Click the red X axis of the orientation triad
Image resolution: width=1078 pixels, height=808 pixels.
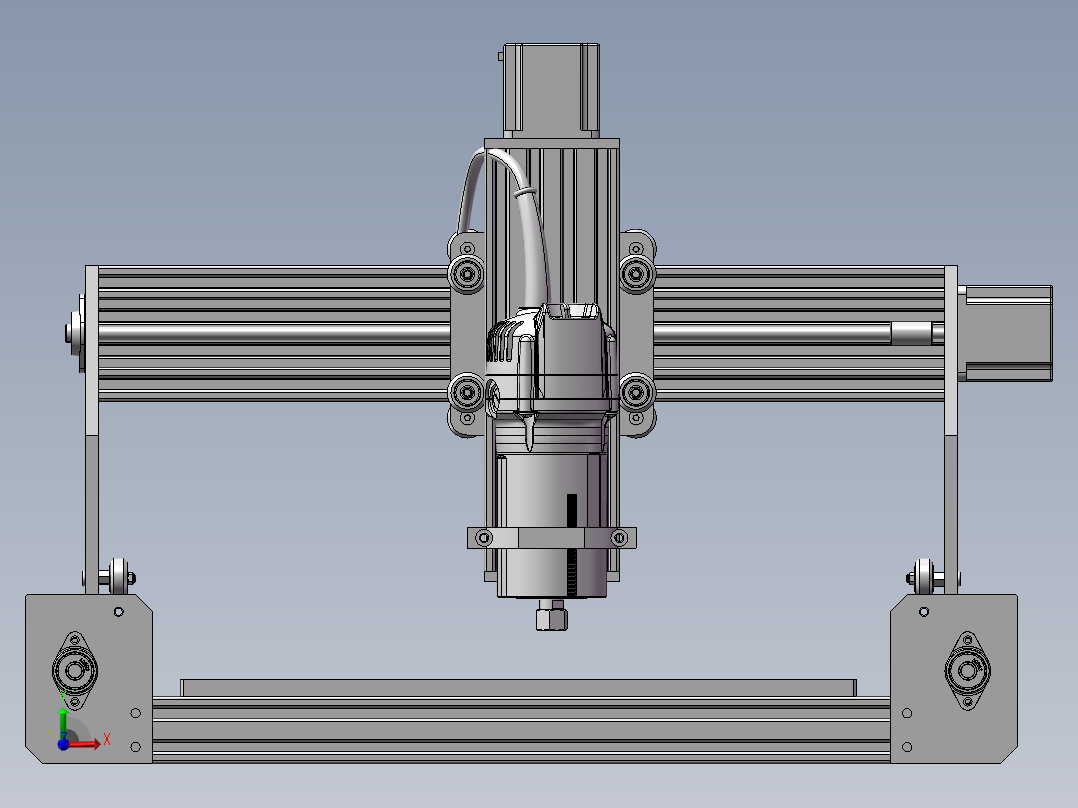[84, 743]
